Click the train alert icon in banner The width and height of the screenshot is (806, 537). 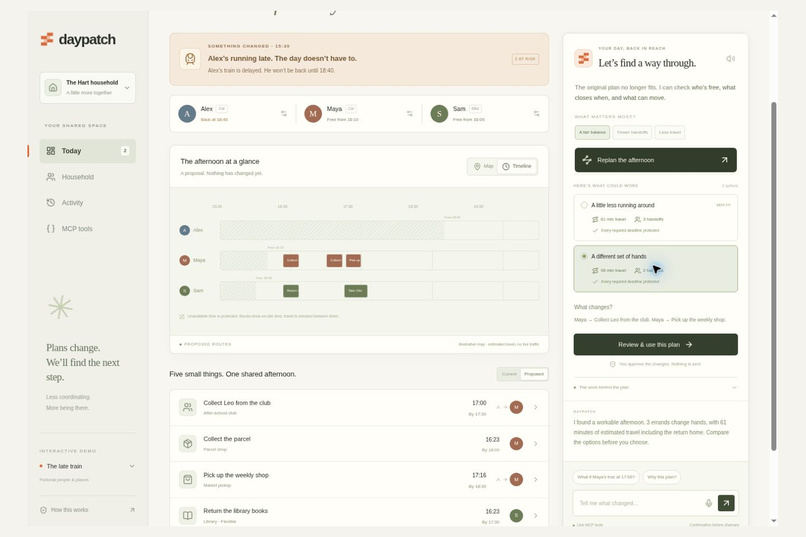pos(190,59)
